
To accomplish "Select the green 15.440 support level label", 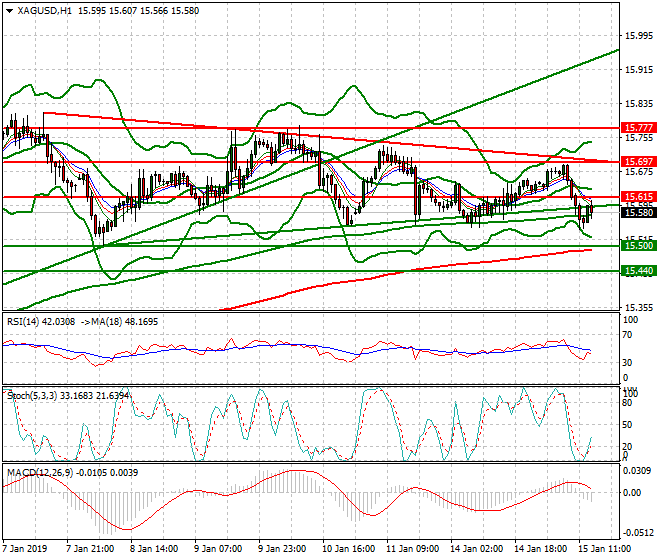I will [639, 271].
